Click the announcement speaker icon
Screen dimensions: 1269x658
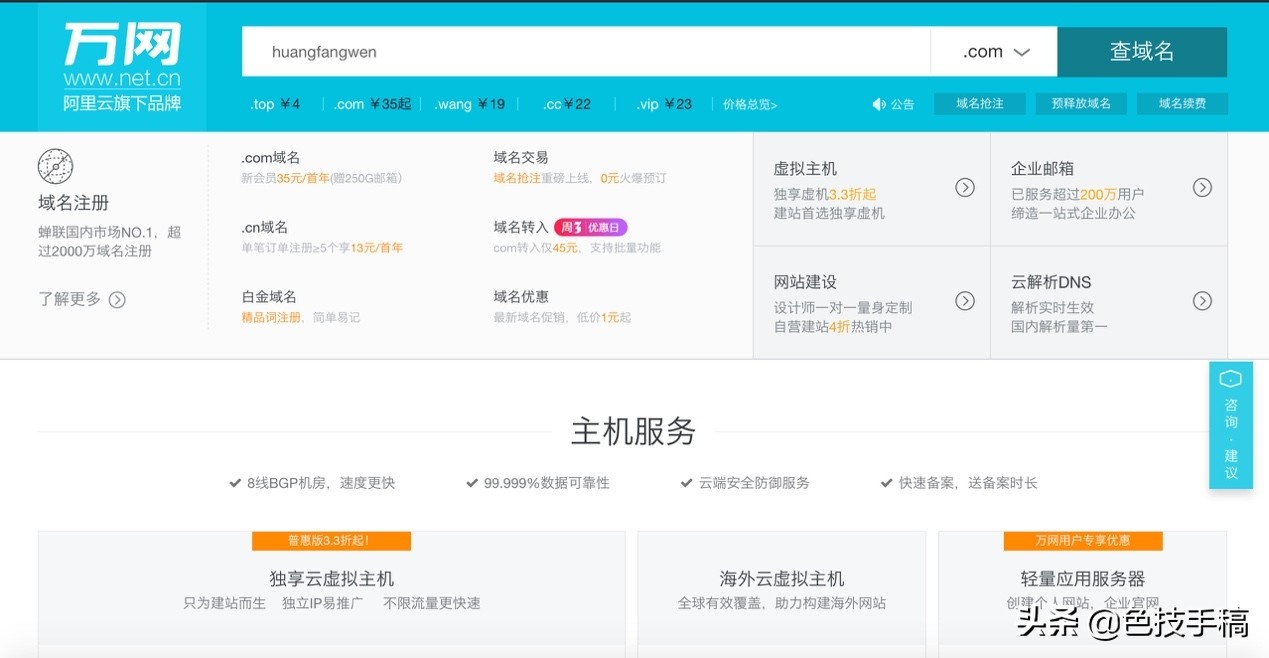point(878,103)
